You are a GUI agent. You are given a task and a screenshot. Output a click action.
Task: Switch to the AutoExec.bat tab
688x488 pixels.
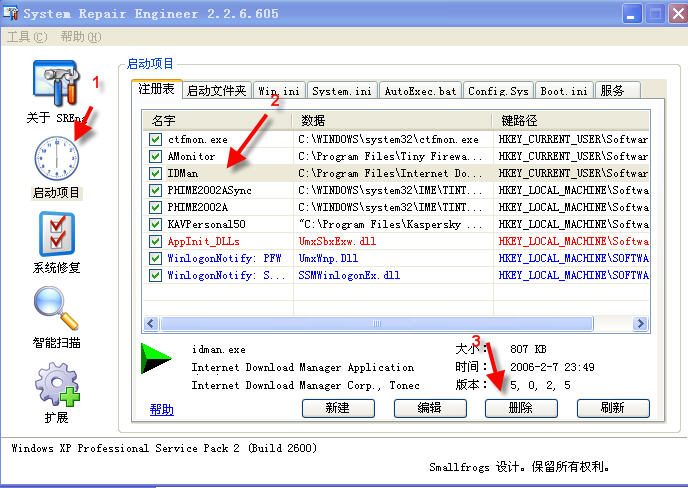tap(420, 90)
